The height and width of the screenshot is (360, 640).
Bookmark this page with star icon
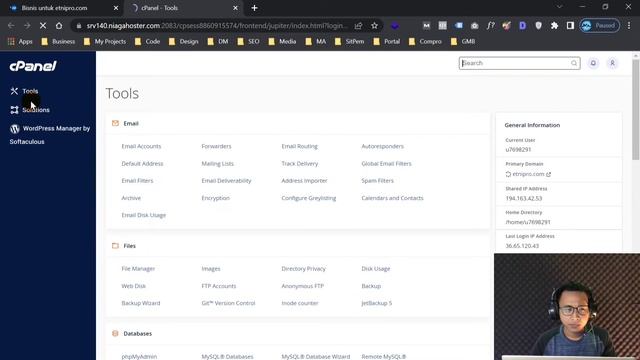(374, 26)
